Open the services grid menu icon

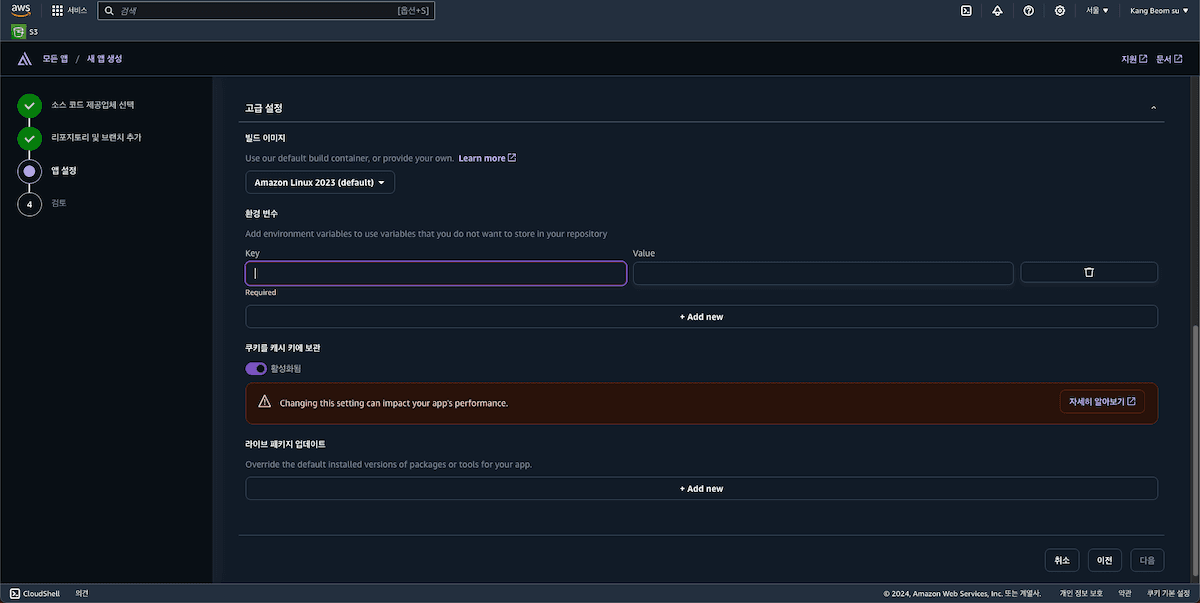click(57, 10)
